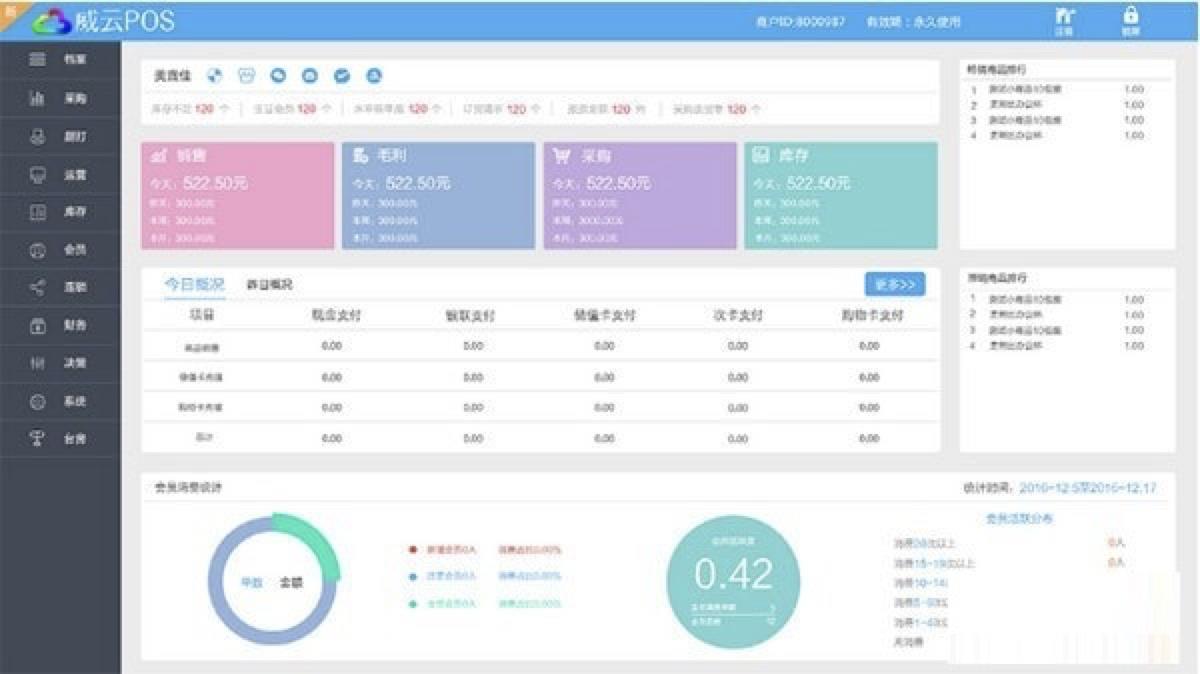Switch to the 昨日概况 tab
Viewport: 1200px width, 674px height.
[x=269, y=285]
